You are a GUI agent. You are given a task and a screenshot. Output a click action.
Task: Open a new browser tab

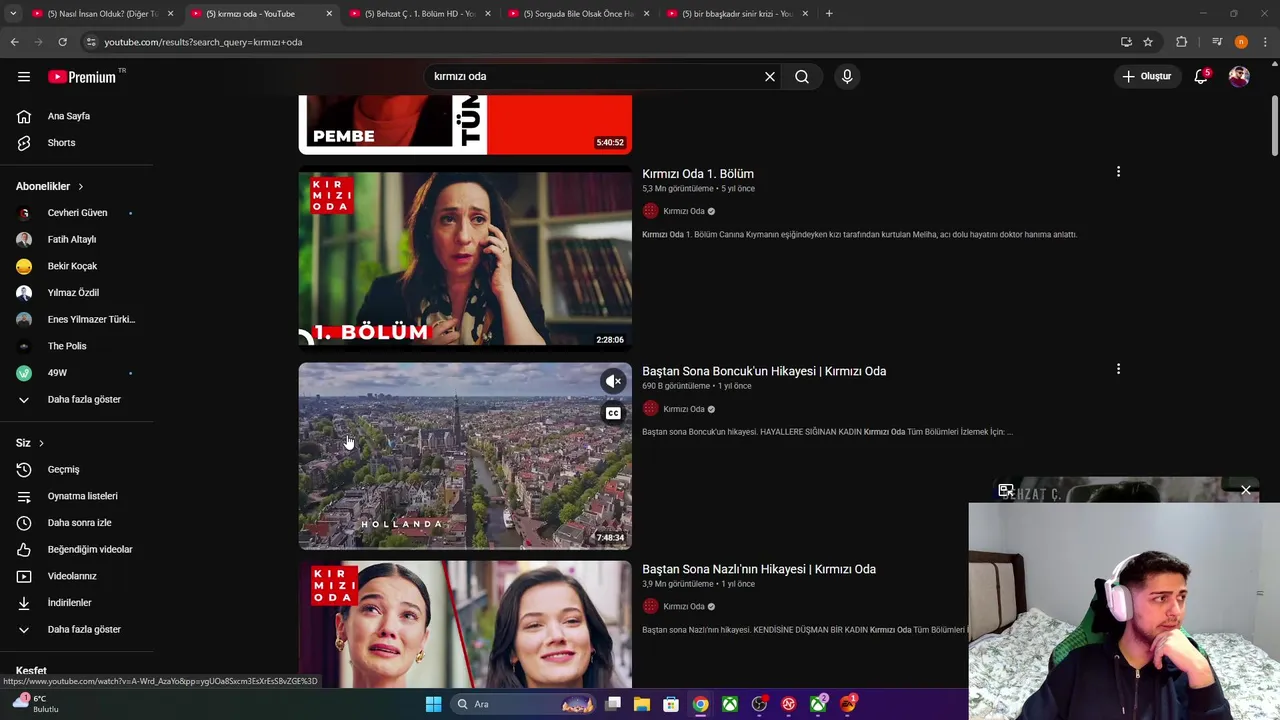click(x=829, y=14)
